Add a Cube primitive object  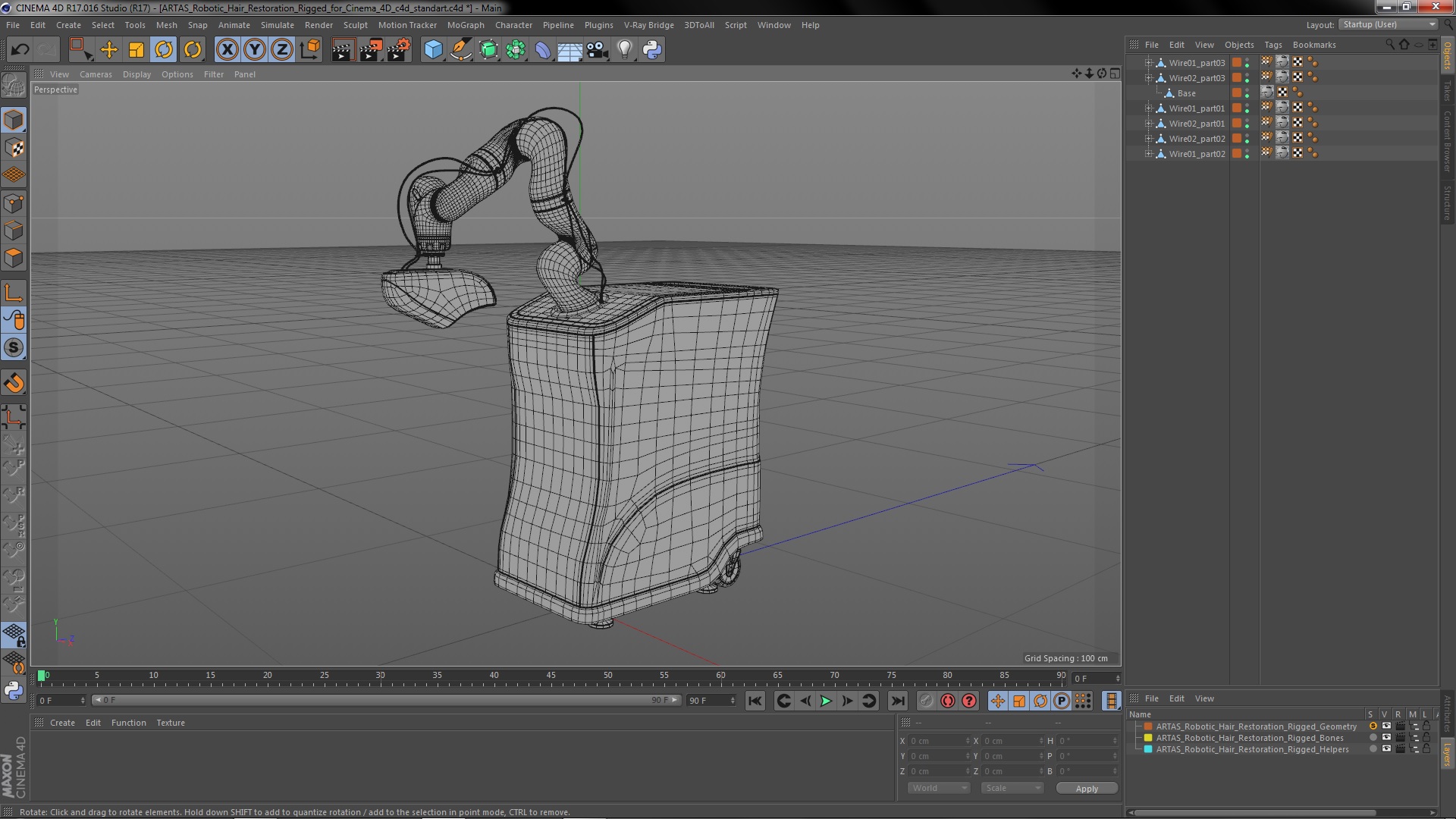433,50
